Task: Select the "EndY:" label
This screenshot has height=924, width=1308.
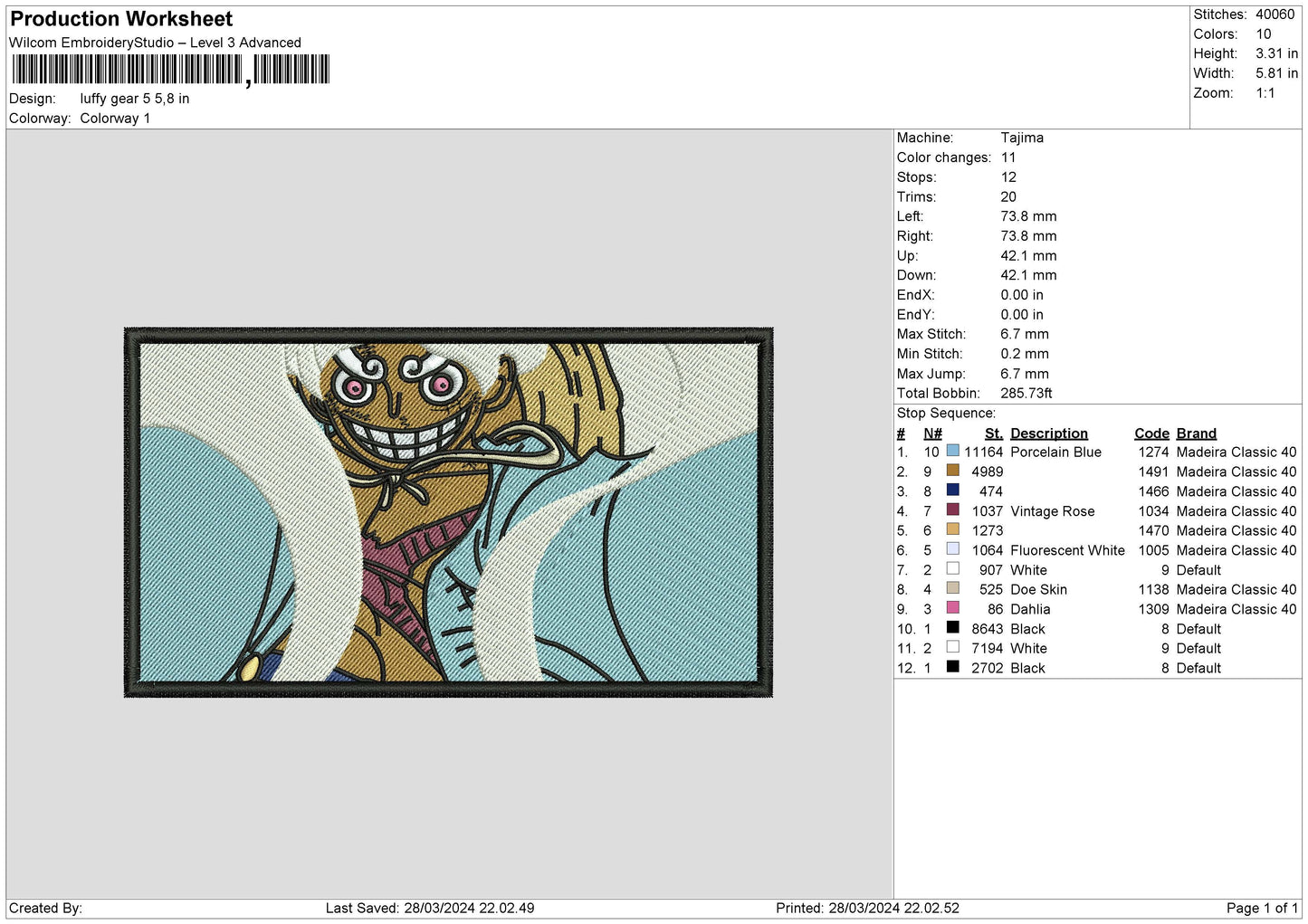Action: (x=916, y=315)
